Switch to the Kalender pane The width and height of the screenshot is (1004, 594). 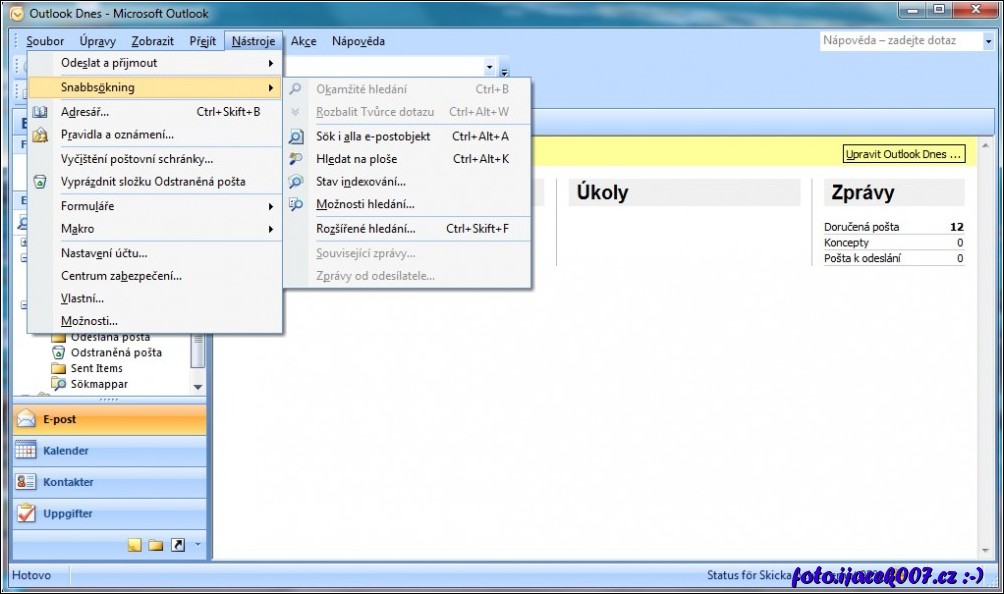pos(66,451)
